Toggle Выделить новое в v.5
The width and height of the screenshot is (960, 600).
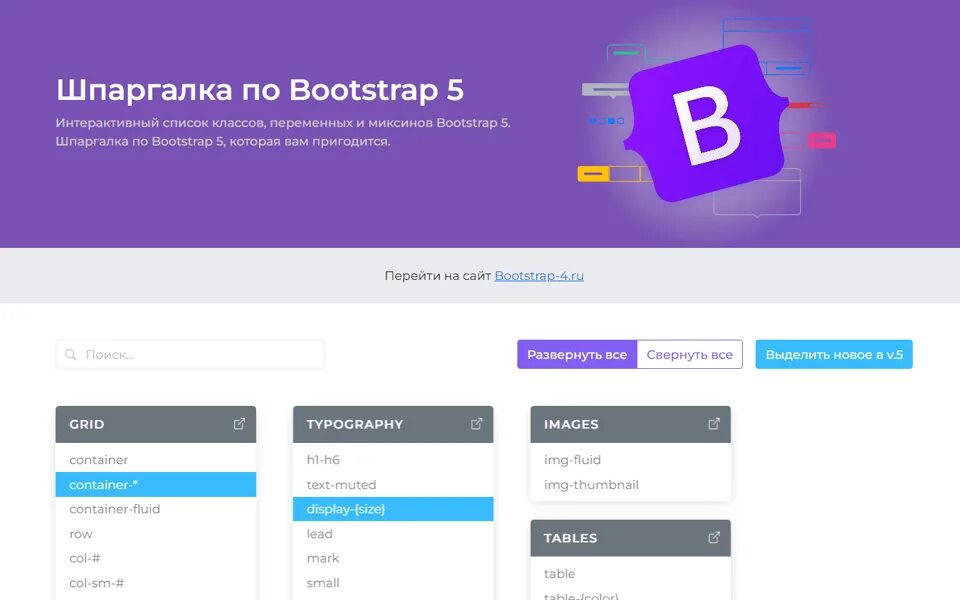point(834,354)
